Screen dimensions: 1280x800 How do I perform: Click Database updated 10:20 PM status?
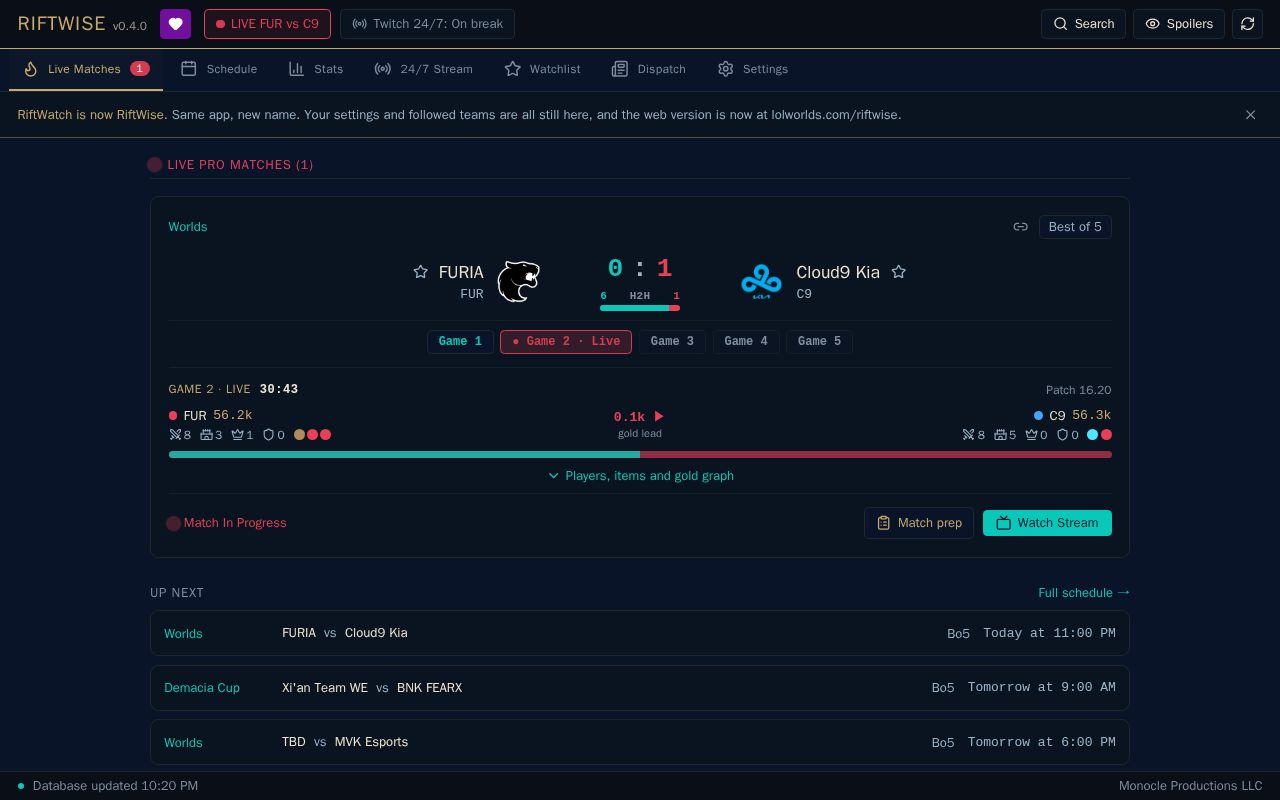pyautogui.click(x=108, y=786)
